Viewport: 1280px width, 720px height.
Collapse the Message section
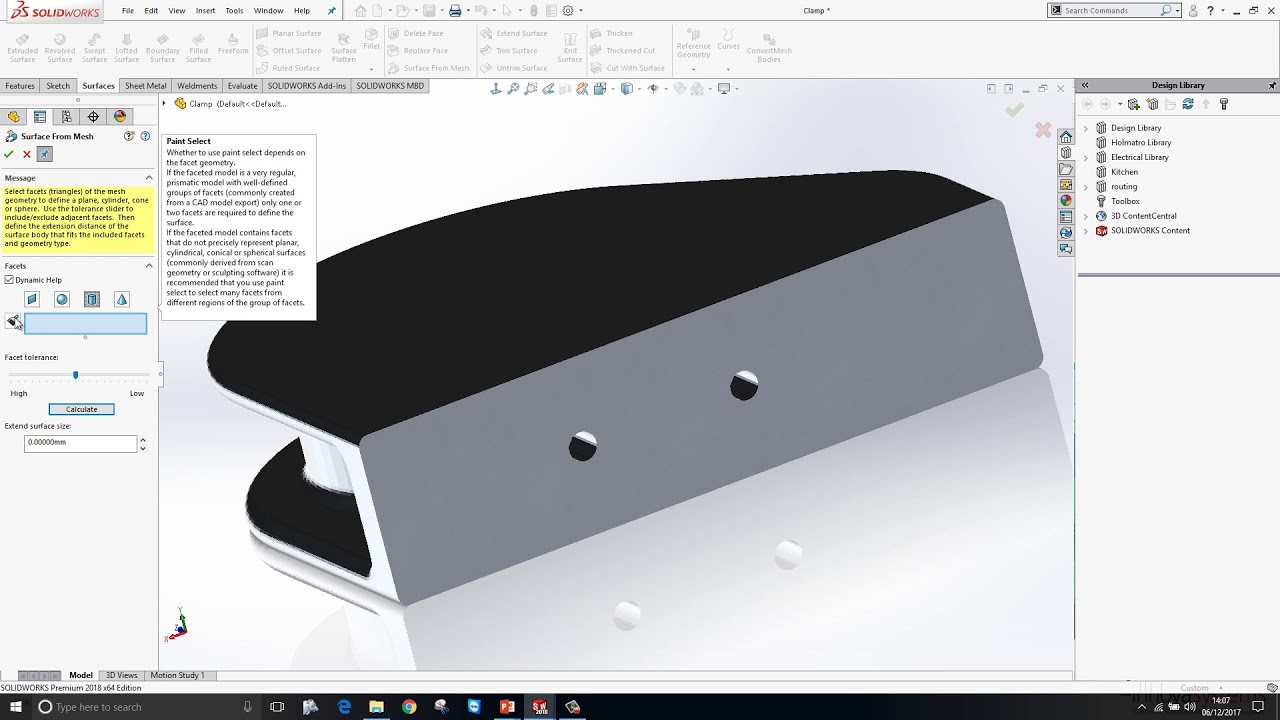tap(149, 178)
